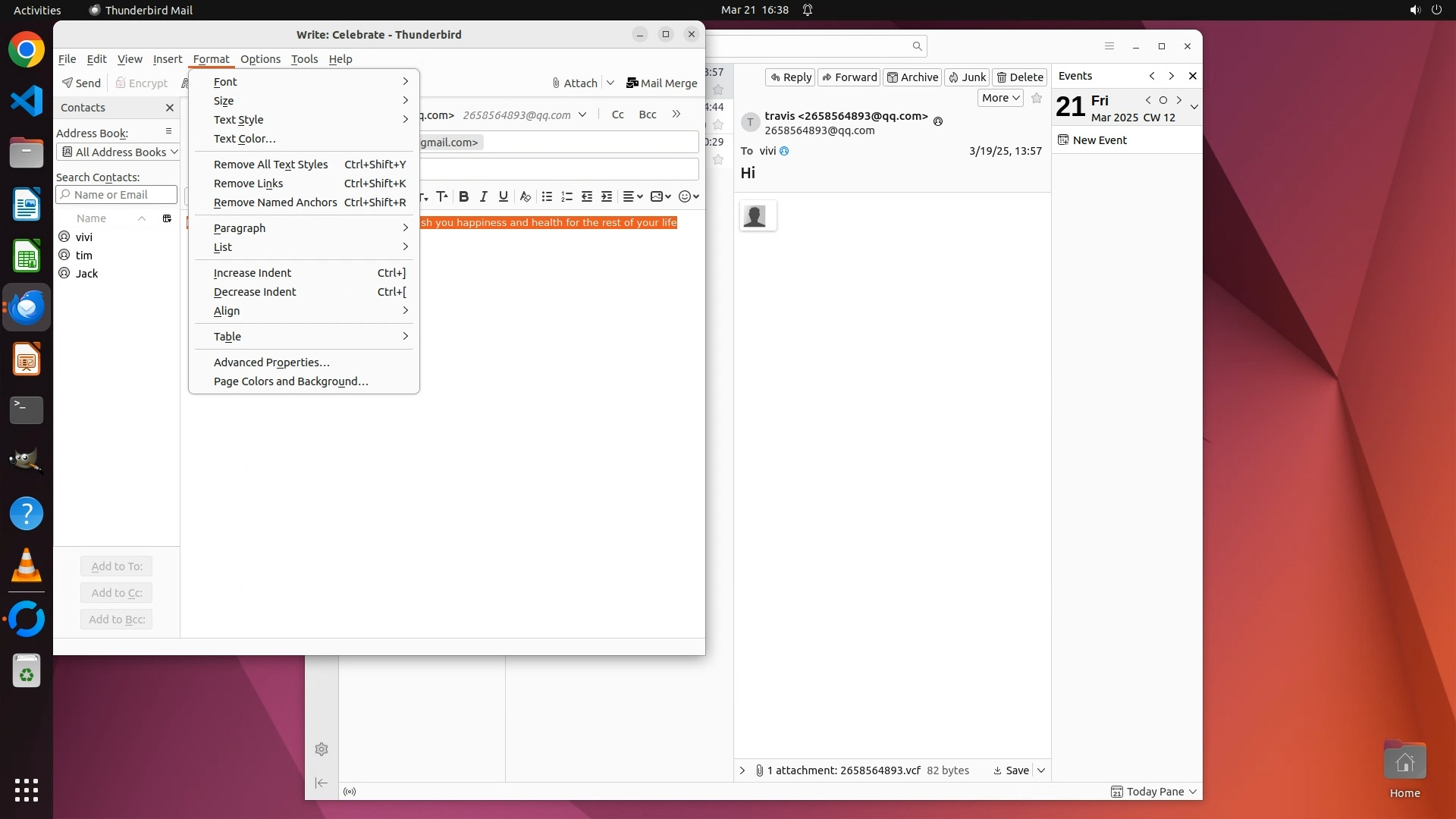Star the message from travis
The height and width of the screenshot is (819, 1456).
click(x=1037, y=98)
